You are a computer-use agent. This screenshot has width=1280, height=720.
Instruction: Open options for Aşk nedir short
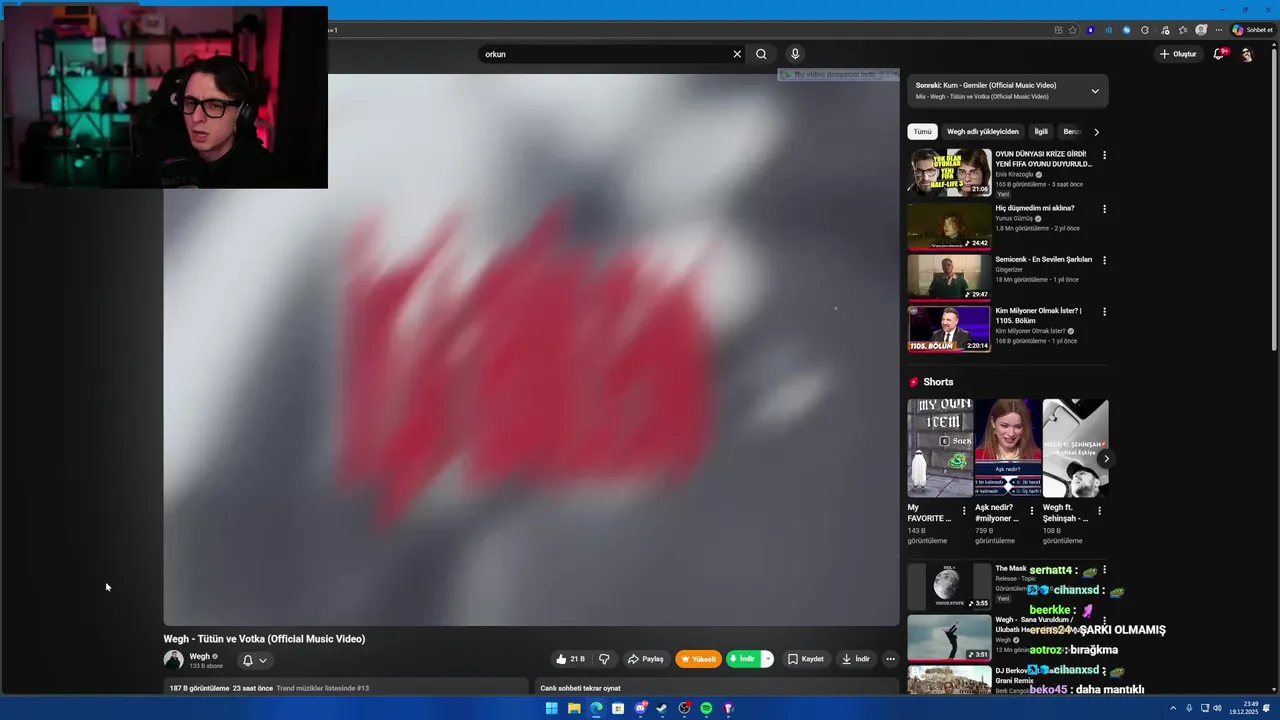click(x=1032, y=511)
